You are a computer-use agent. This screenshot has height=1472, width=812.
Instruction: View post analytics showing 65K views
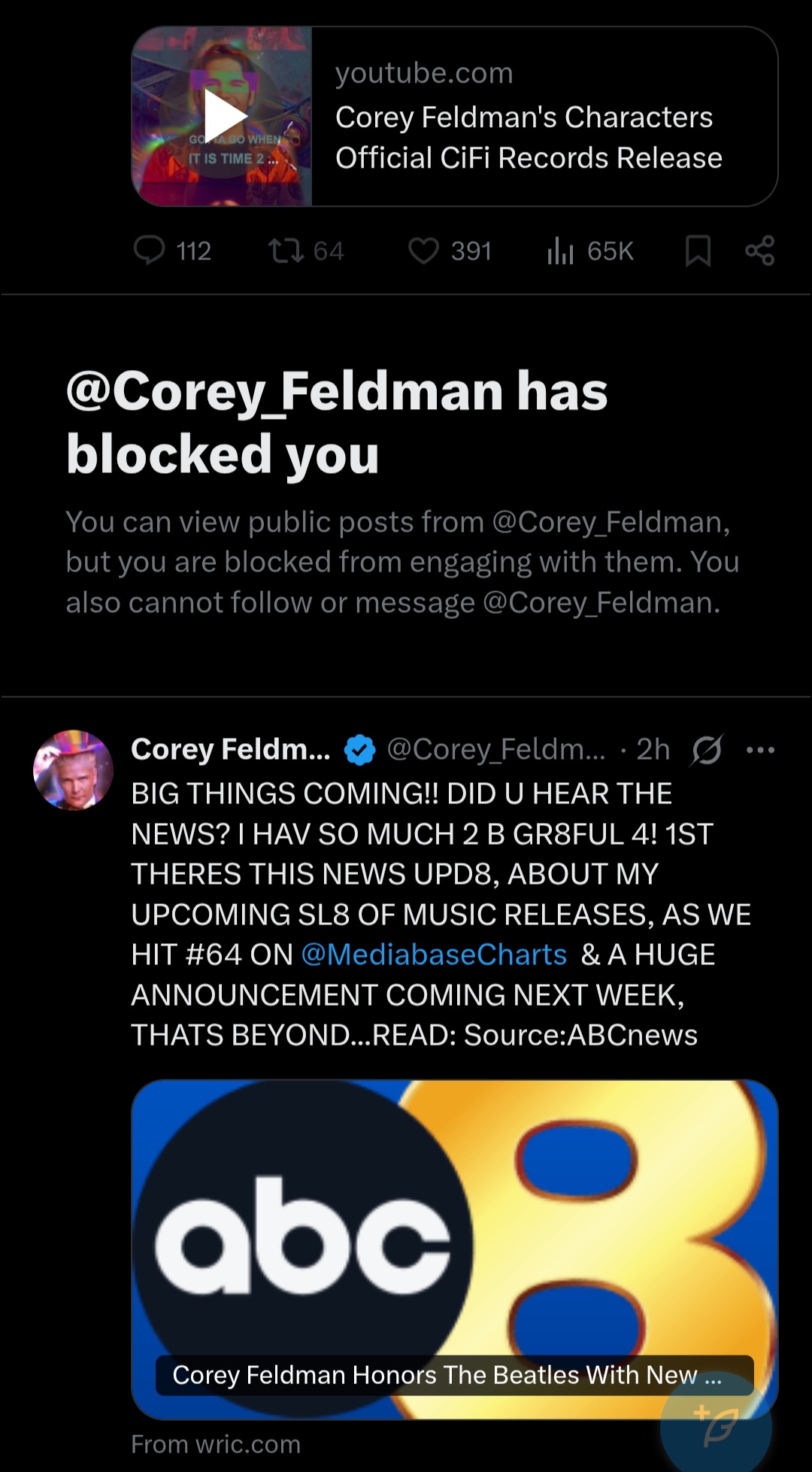point(560,250)
